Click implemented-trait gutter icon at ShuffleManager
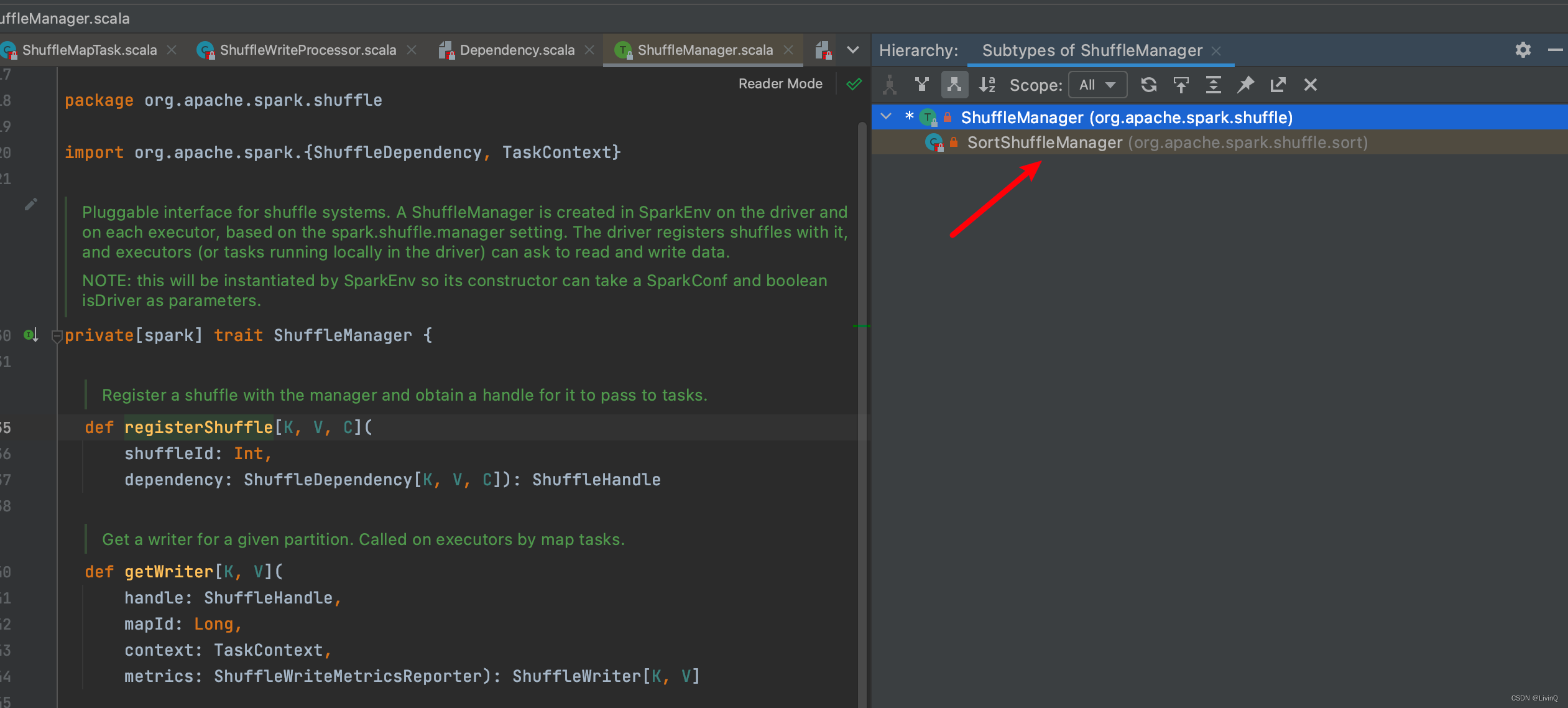 point(30,335)
